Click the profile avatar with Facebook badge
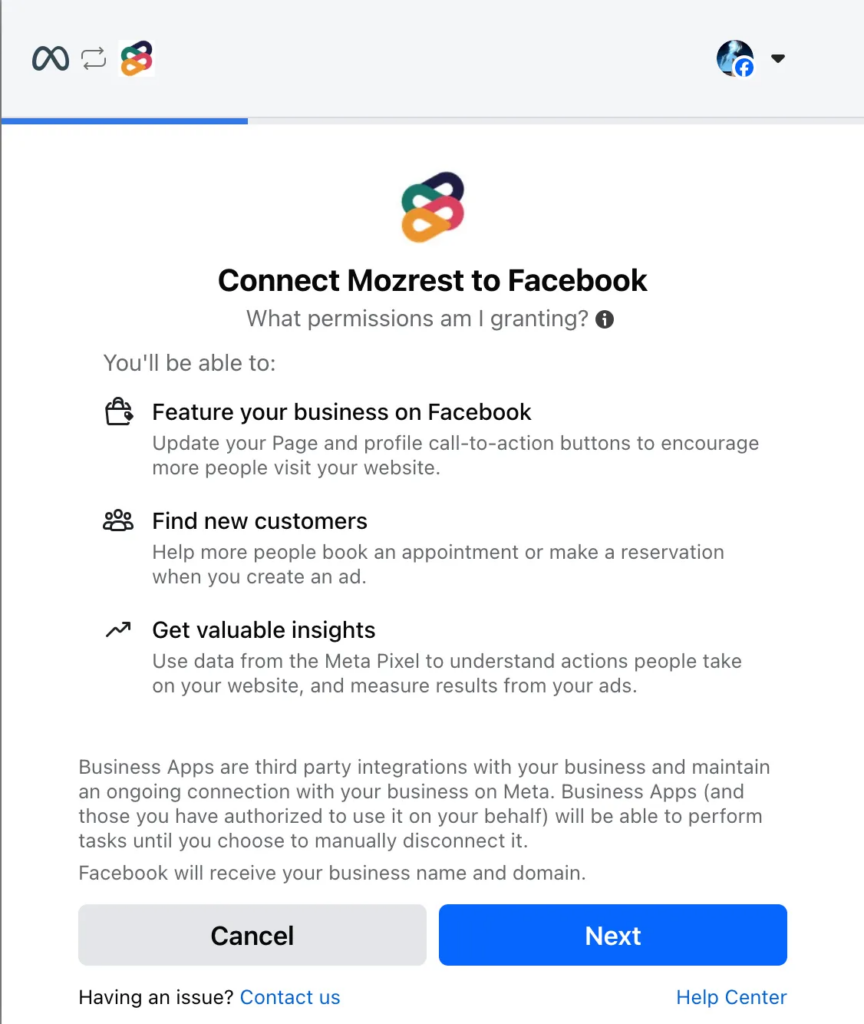The image size is (864, 1024). [735, 58]
